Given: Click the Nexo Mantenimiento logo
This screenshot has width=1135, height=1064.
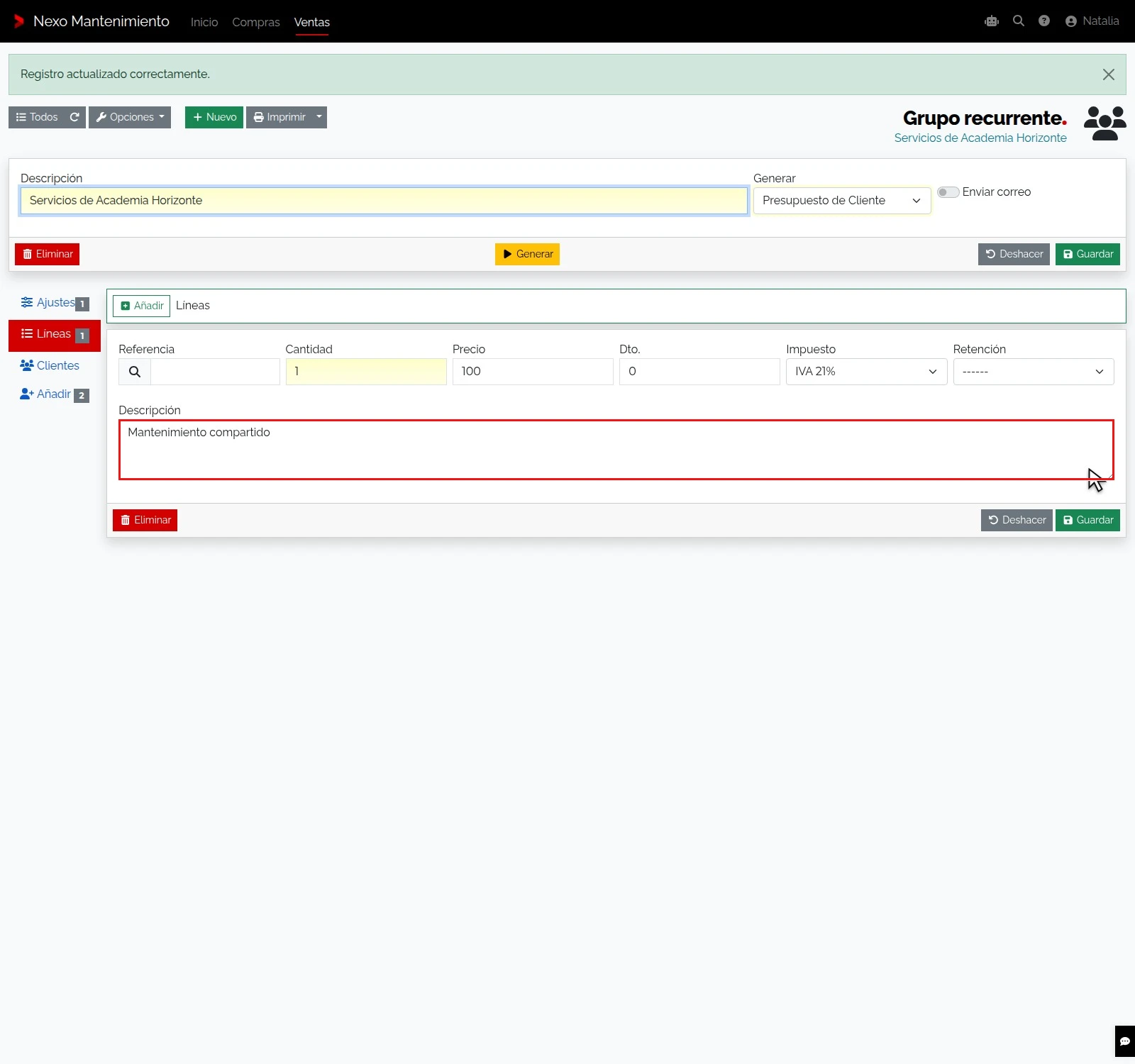Looking at the screenshot, I should pos(92,21).
